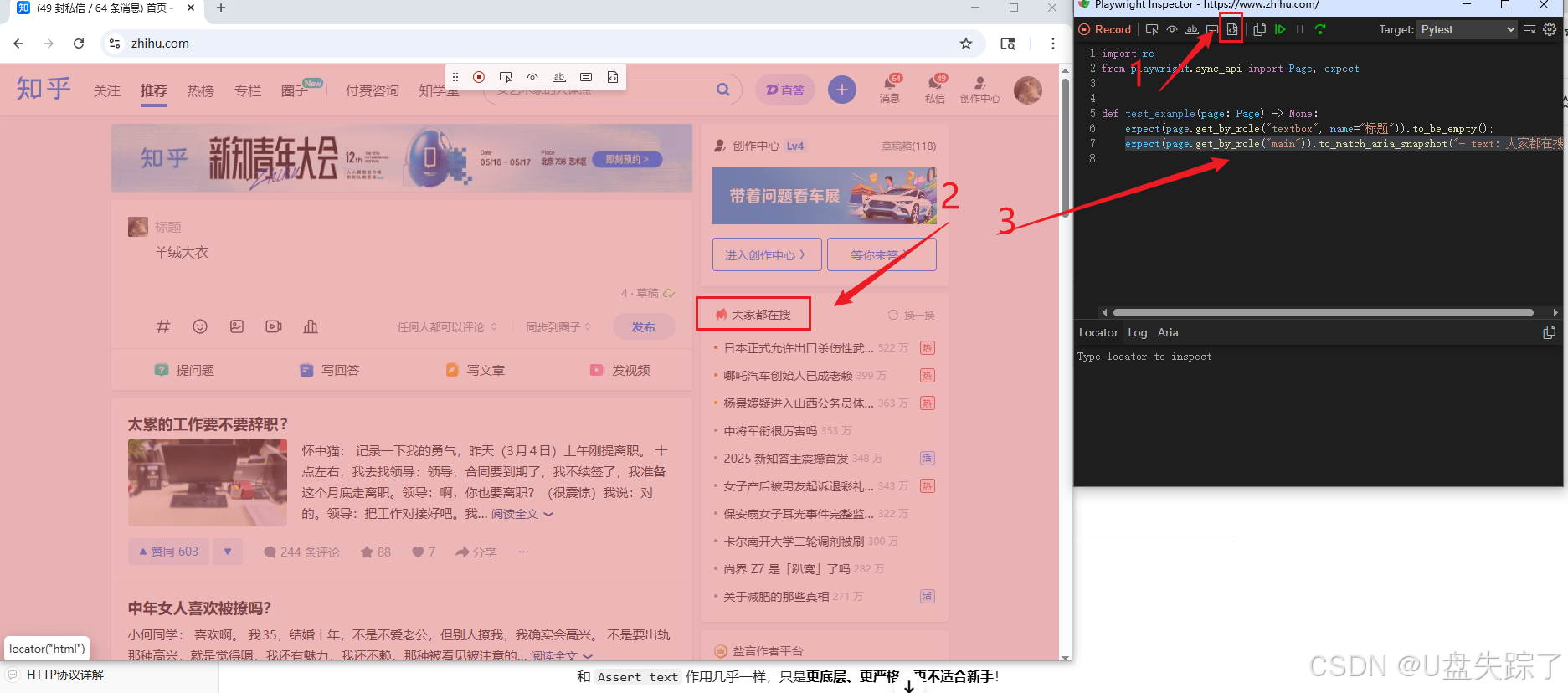1568x693 pixels.
Task: Select Assert visibility eye icon in Inspector
Action: [x=1172, y=29]
